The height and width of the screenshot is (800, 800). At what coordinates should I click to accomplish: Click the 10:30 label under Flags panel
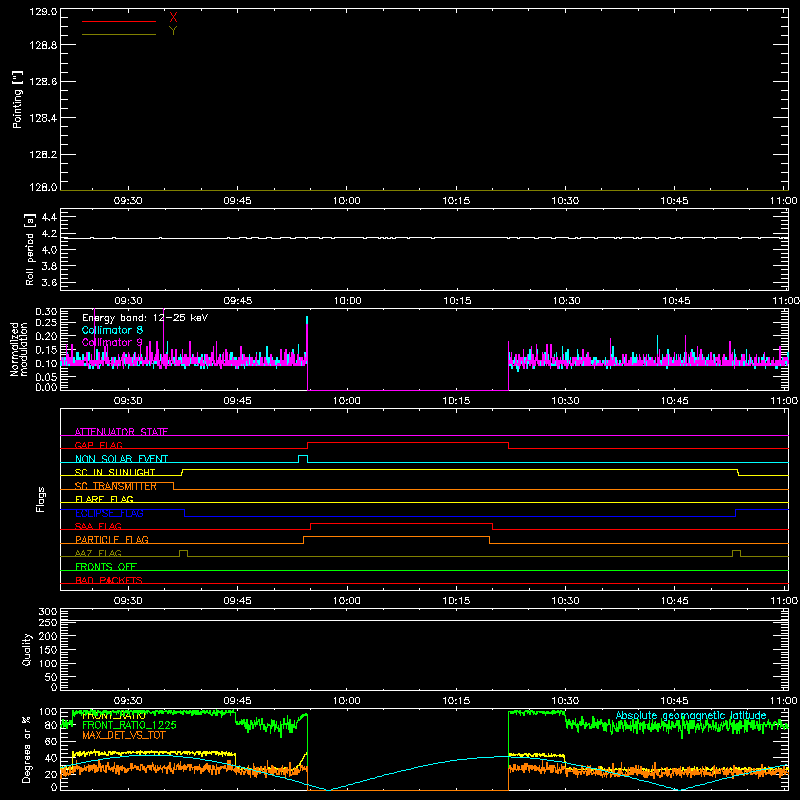[565, 601]
